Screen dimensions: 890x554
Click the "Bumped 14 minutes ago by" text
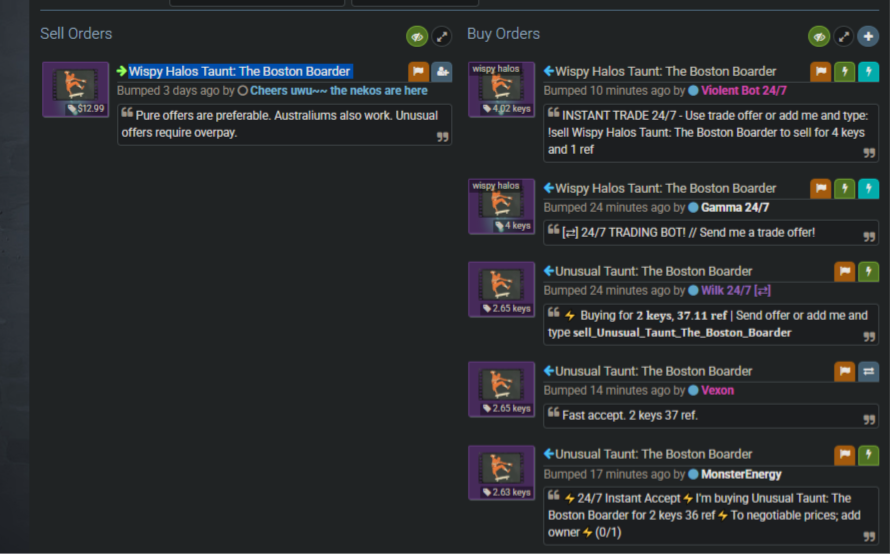coord(614,391)
